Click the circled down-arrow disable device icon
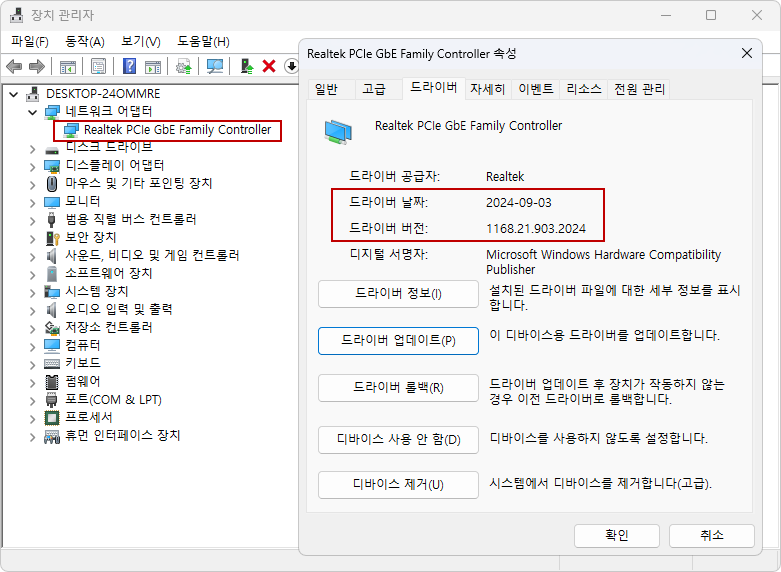781x572 pixels. [291, 66]
